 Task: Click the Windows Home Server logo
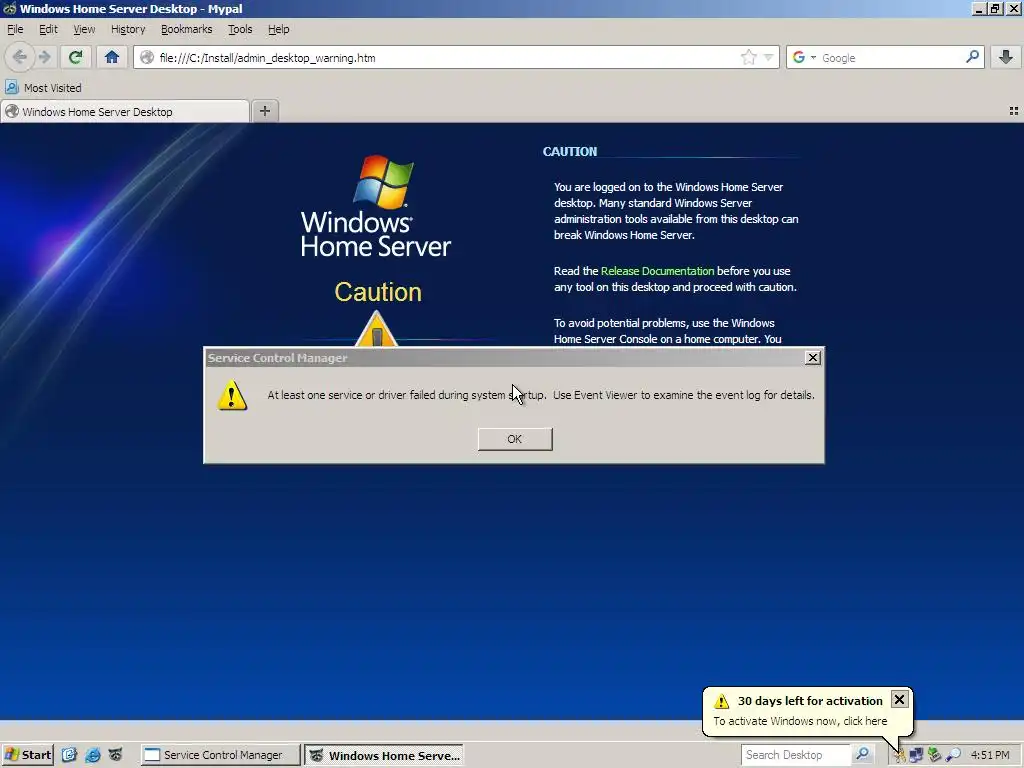[x=376, y=206]
